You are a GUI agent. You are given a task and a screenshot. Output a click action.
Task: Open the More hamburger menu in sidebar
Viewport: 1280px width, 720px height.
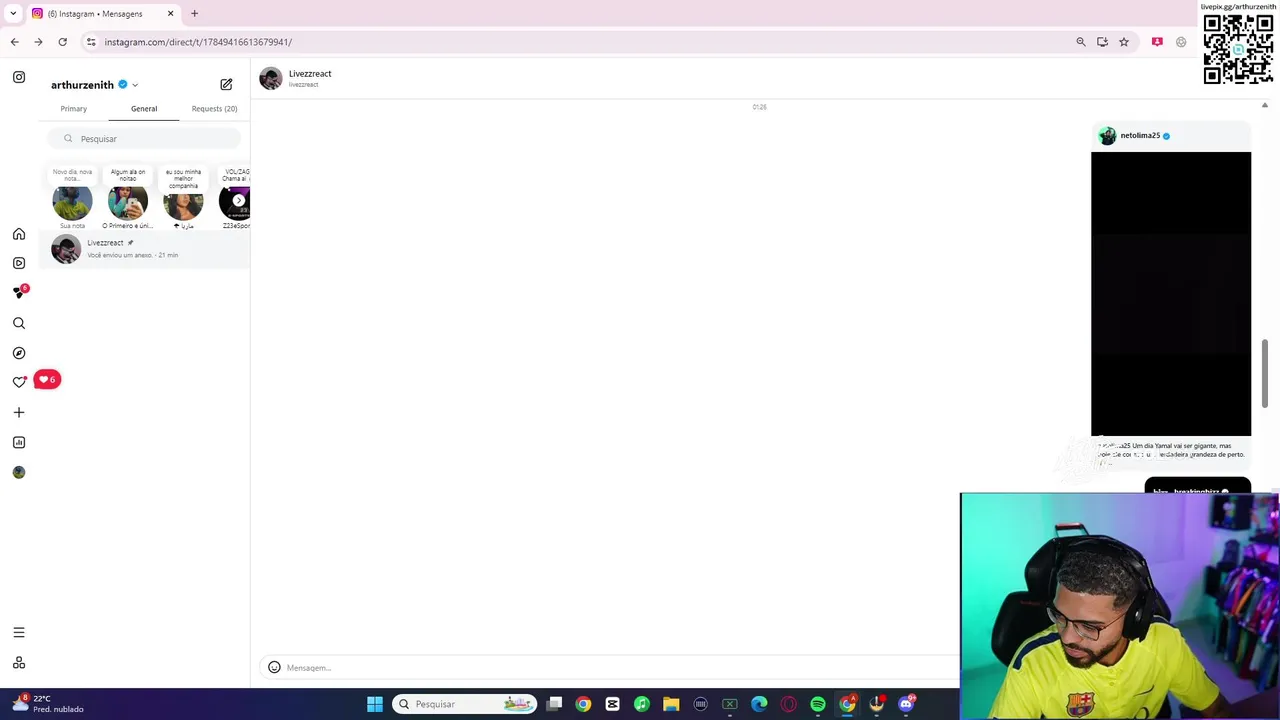coord(19,632)
